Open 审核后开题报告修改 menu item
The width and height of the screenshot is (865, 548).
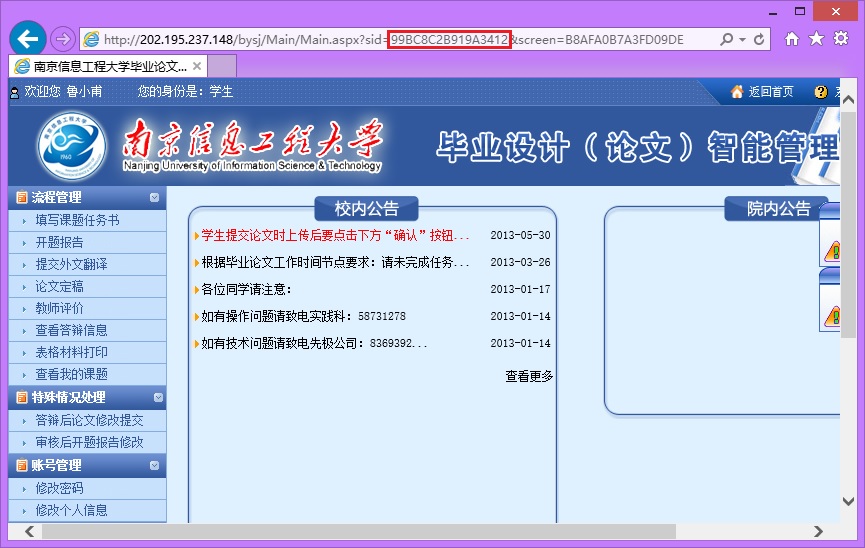[87, 443]
